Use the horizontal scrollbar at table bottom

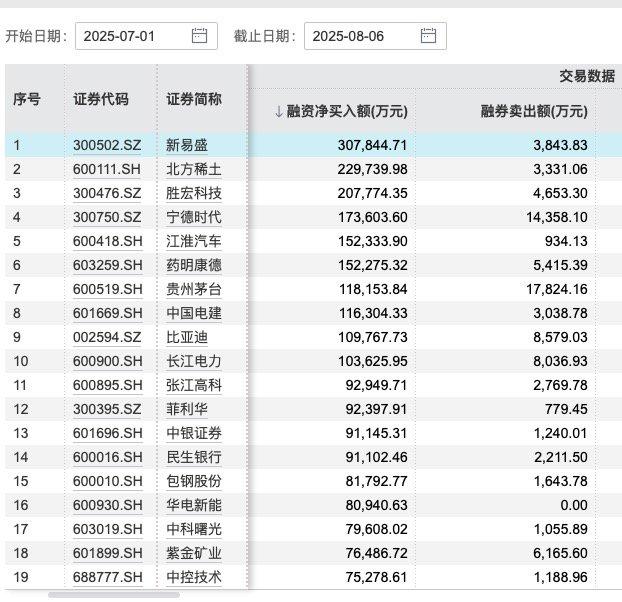(x=114, y=595)
